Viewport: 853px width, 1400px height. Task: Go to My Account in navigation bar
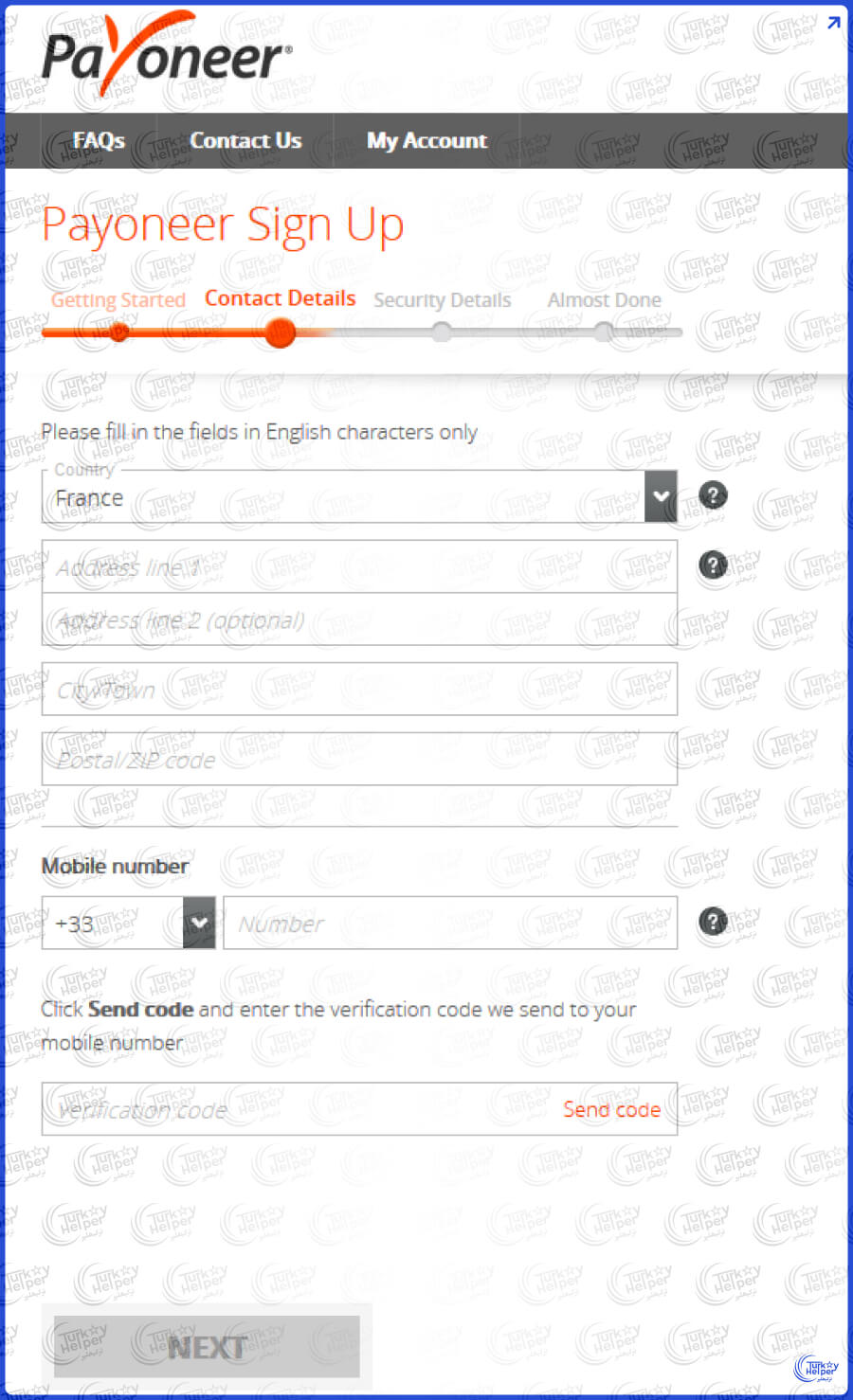tap(426, 140)
